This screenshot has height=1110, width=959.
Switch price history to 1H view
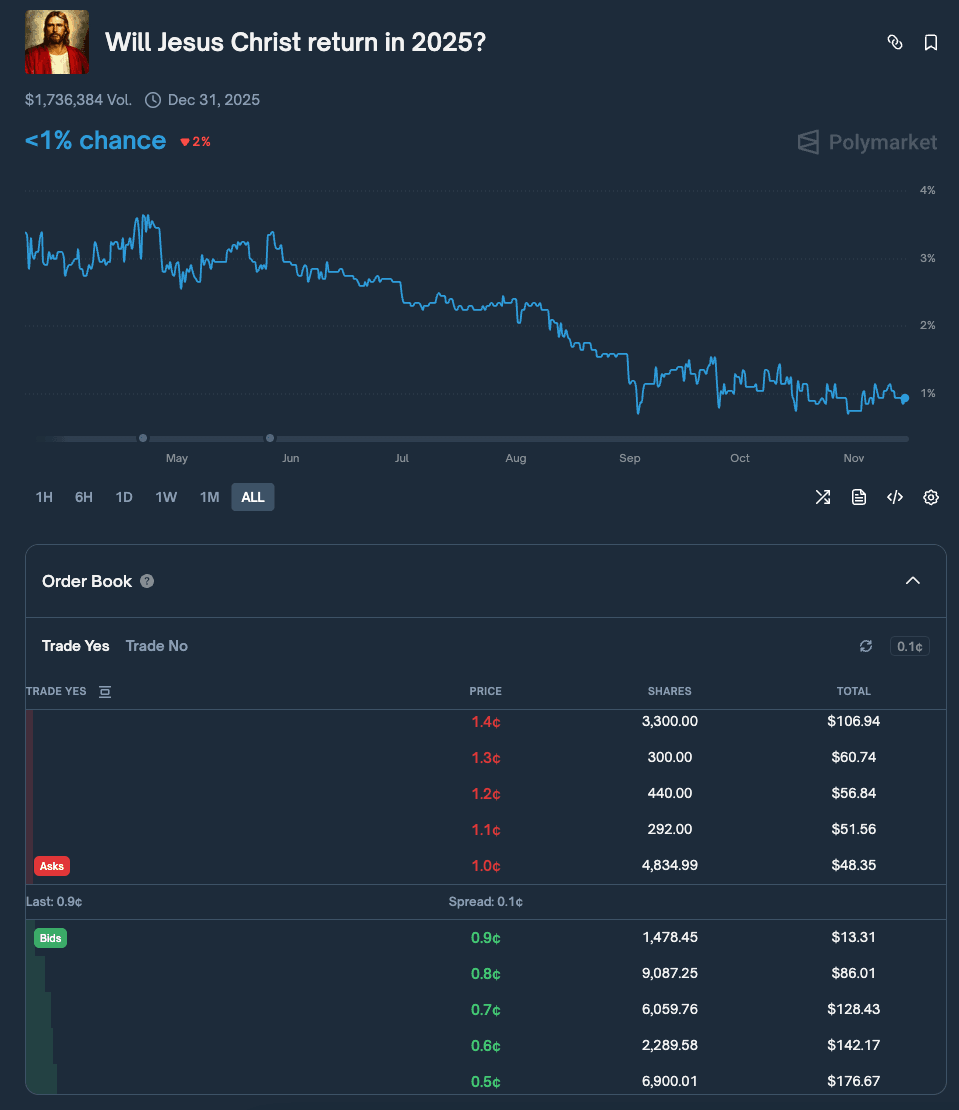[44, 497]
